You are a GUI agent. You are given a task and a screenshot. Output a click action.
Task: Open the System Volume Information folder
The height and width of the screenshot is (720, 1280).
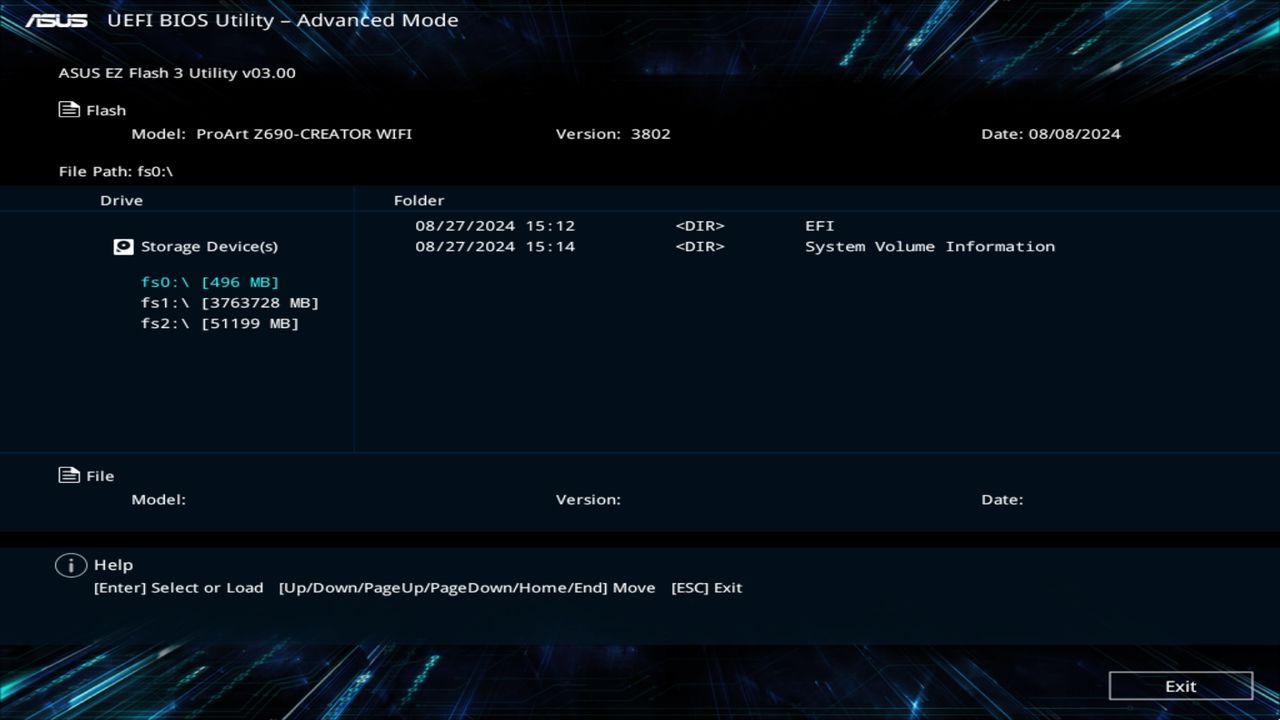930,246
